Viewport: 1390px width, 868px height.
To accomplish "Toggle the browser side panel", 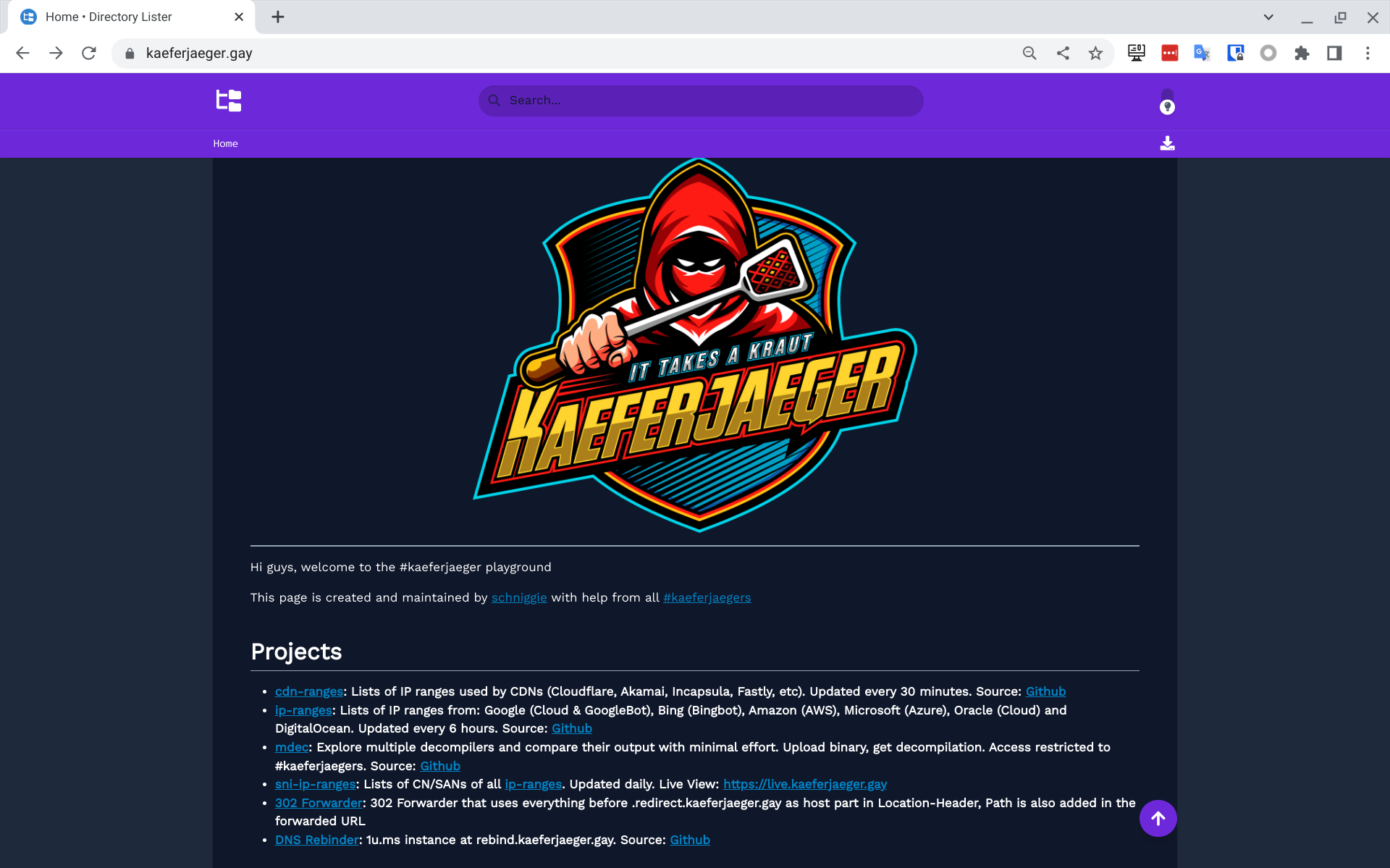I will click(1334, 53).
